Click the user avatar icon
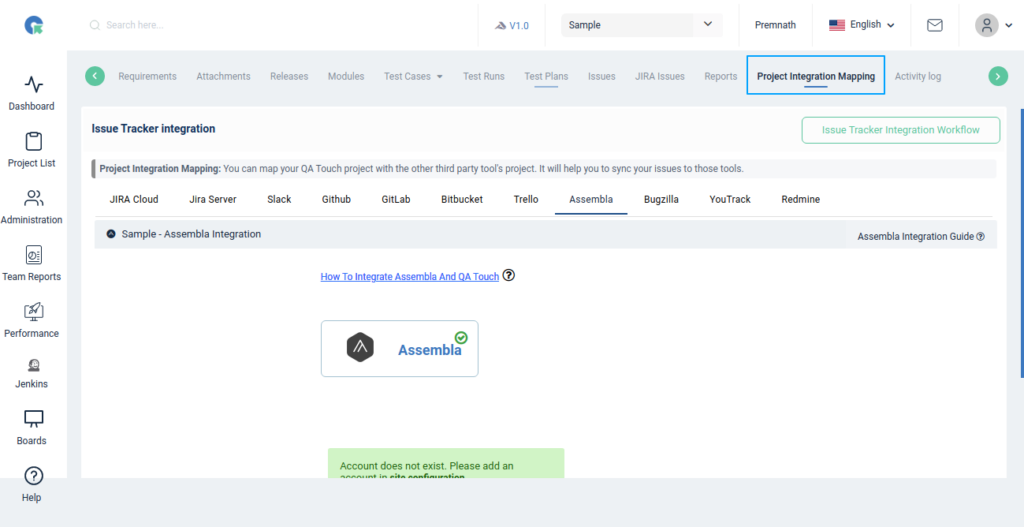1024x527 pixels. (987, 25)
